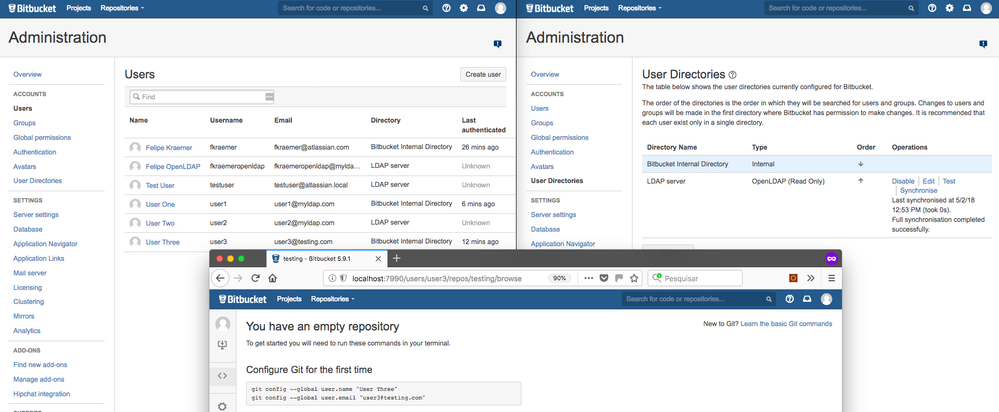Open search engine picker in Pesquisar box

click(656, 278)
